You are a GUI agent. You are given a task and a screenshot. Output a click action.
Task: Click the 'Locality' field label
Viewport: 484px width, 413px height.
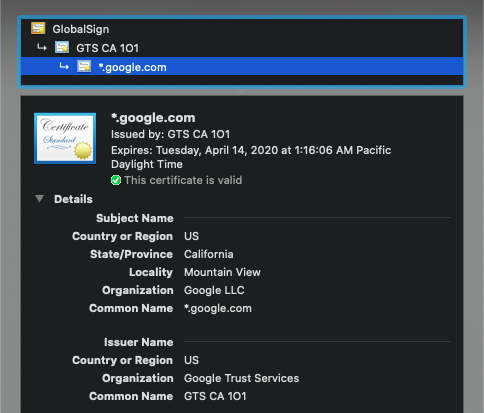pos(151,272)
